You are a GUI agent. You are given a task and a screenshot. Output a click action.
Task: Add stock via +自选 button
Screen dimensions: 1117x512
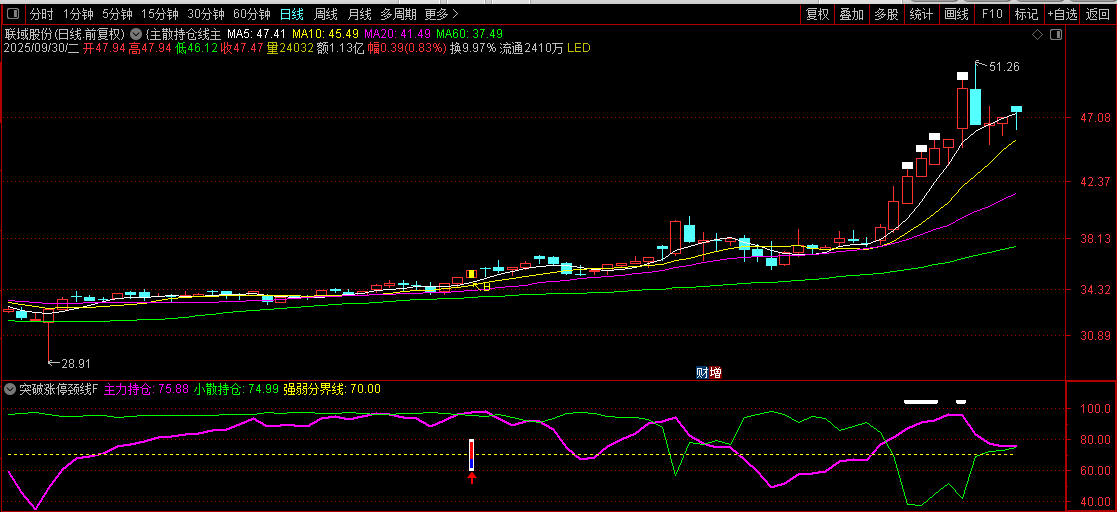pyautogui.click(x=1062, y=14)
